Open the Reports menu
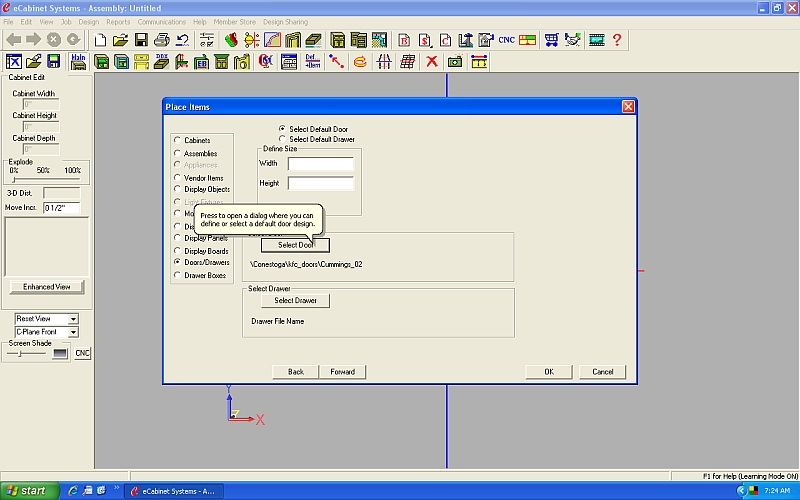Viewport: 800px width, 500px height. (118, 21)
